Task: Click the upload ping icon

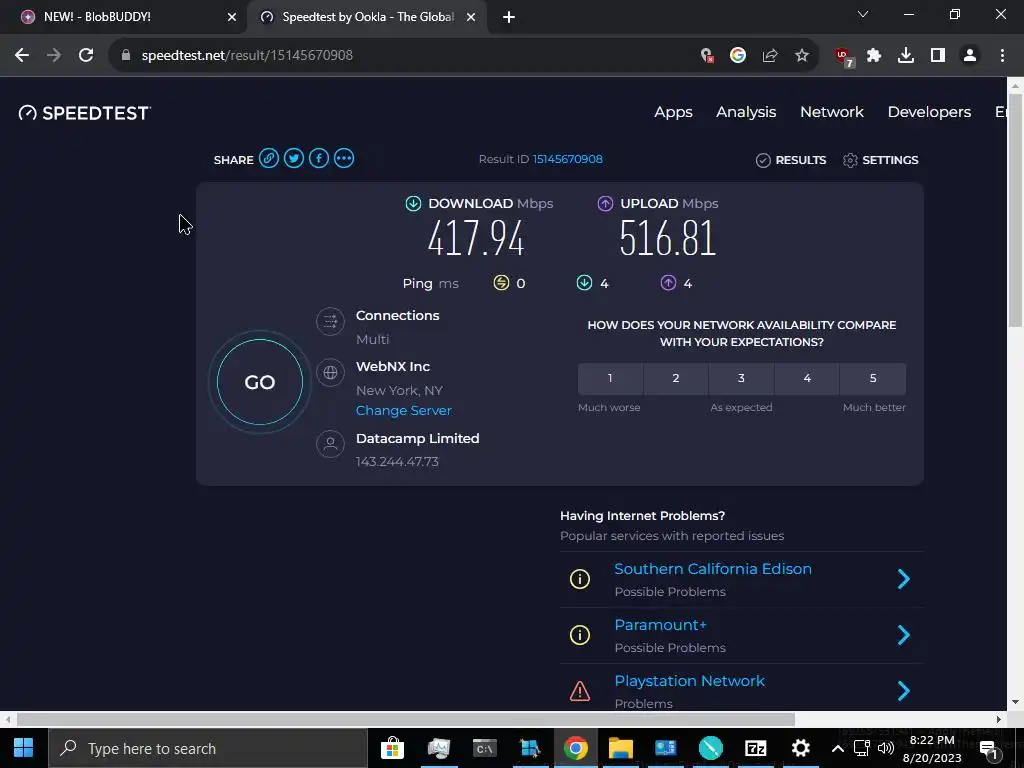Action: click(668, 282)
